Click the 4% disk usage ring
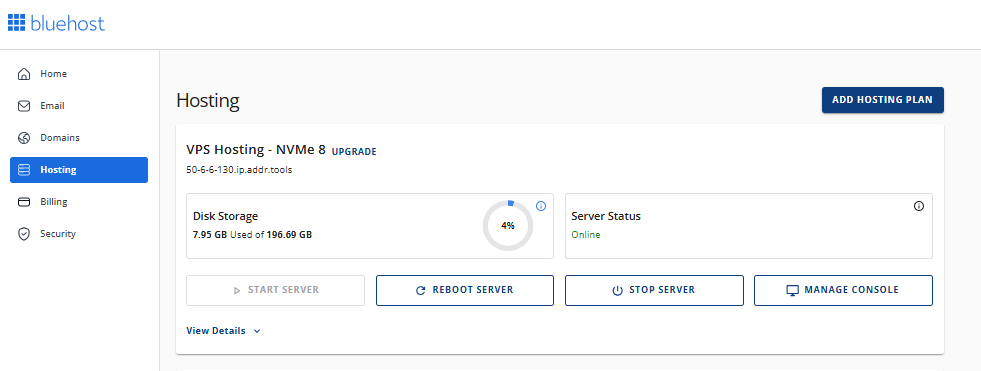 click(508, 226)
